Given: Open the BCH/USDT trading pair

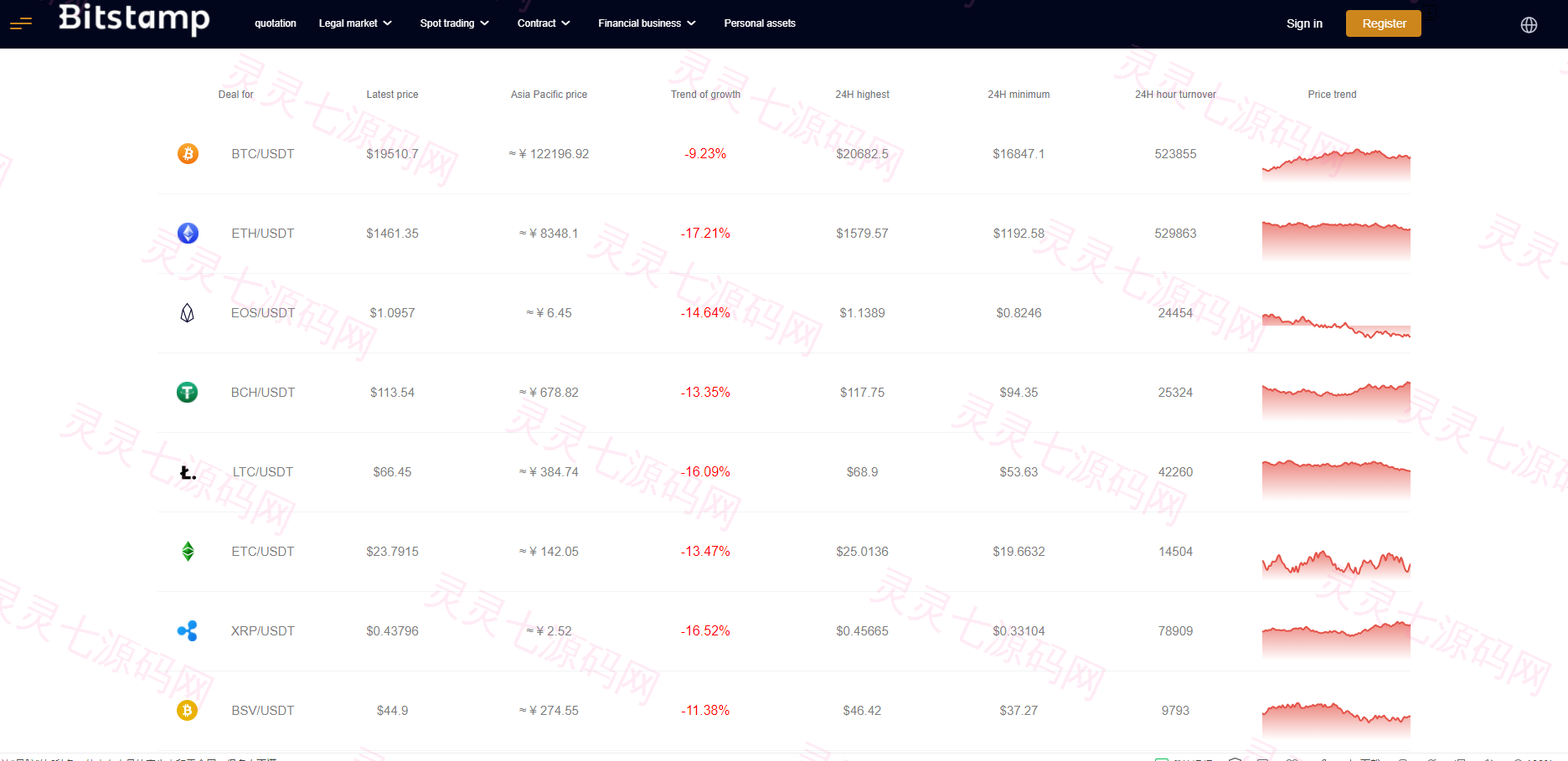Looking at the screenshot, I should click(x=263, y=393).
